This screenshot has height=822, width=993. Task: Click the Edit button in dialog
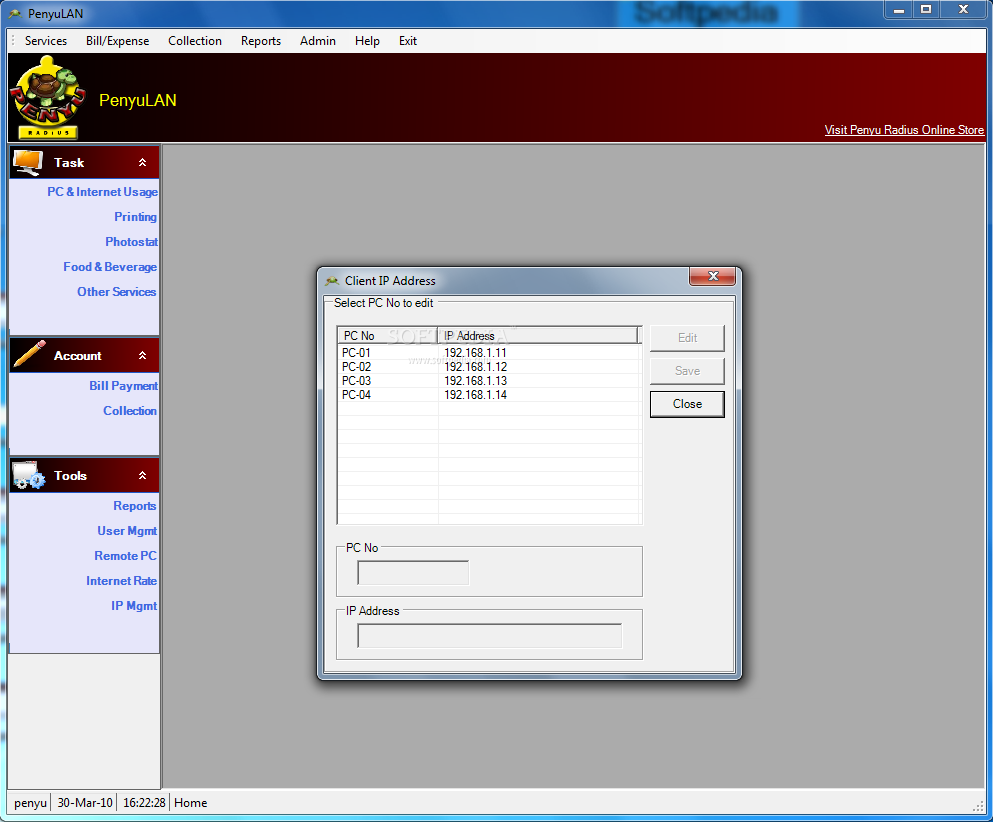coord(687,338)
